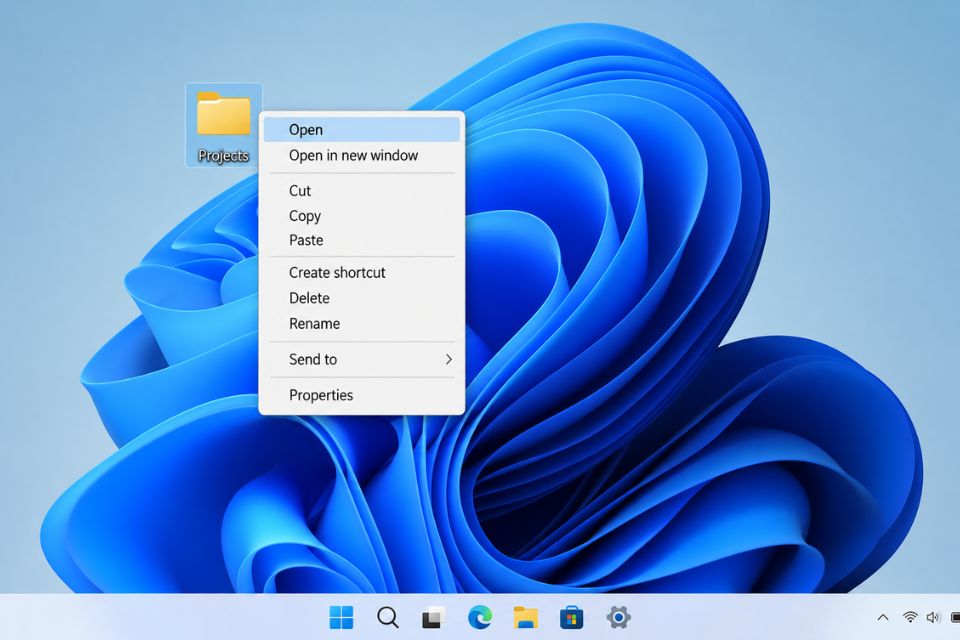The height and width of the screenshot is (640, 960).
Task: Select Paste in the context menu
Action: click(x=362, y=240)
